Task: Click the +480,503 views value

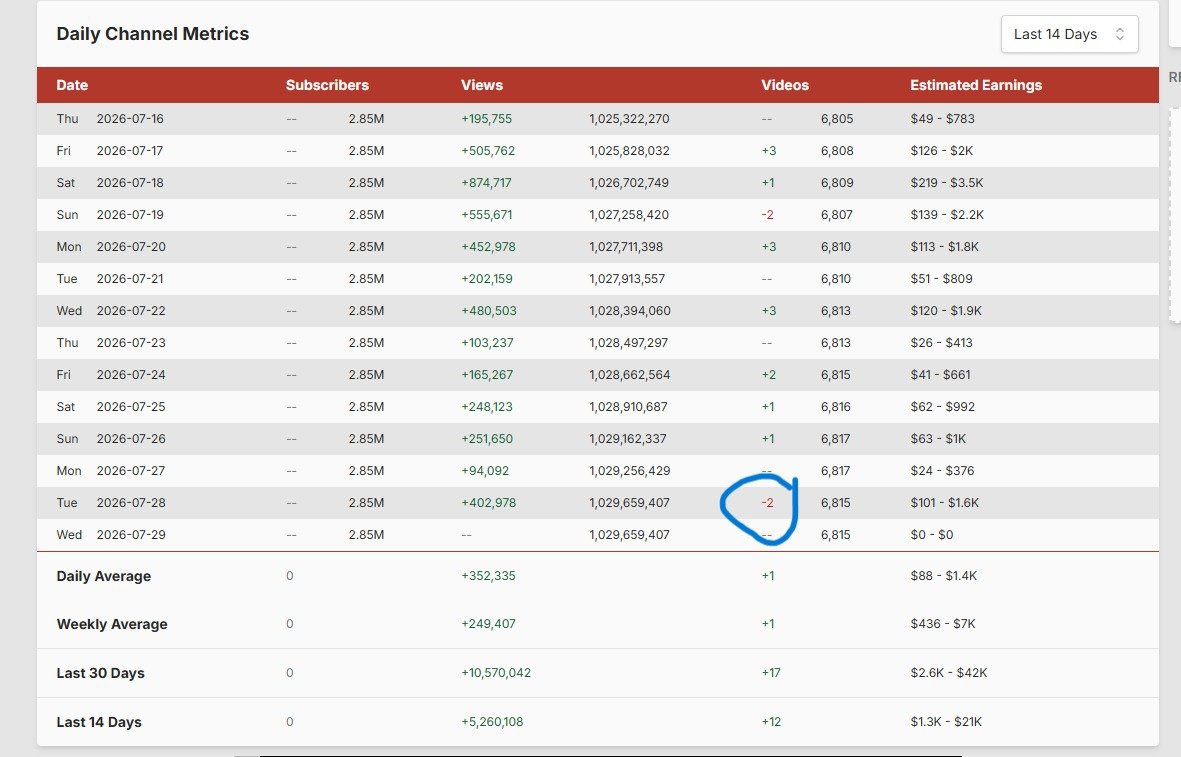Action: point(489,310)
